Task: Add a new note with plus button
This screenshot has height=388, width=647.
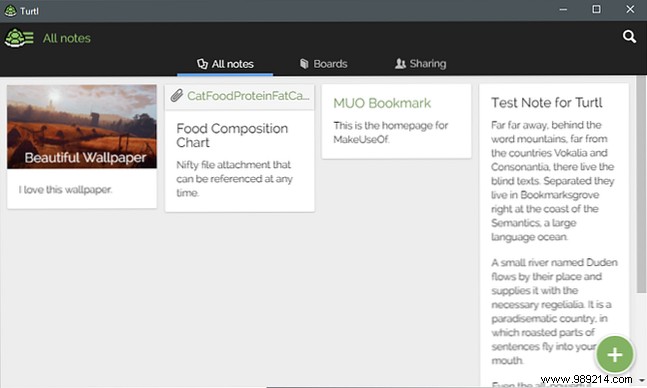Action: point(615,355)
